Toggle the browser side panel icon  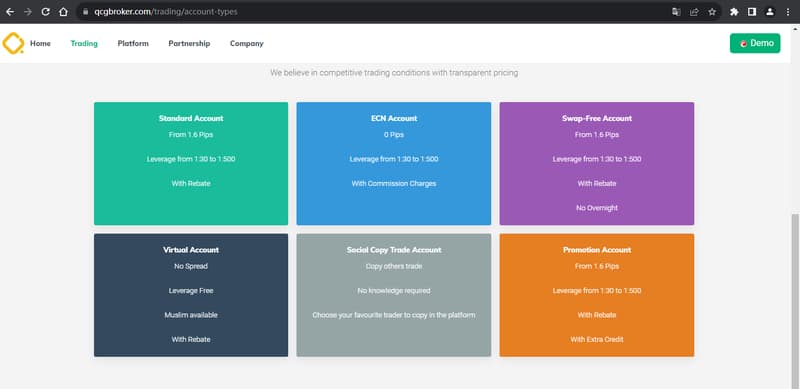click(x=752, y=12)
